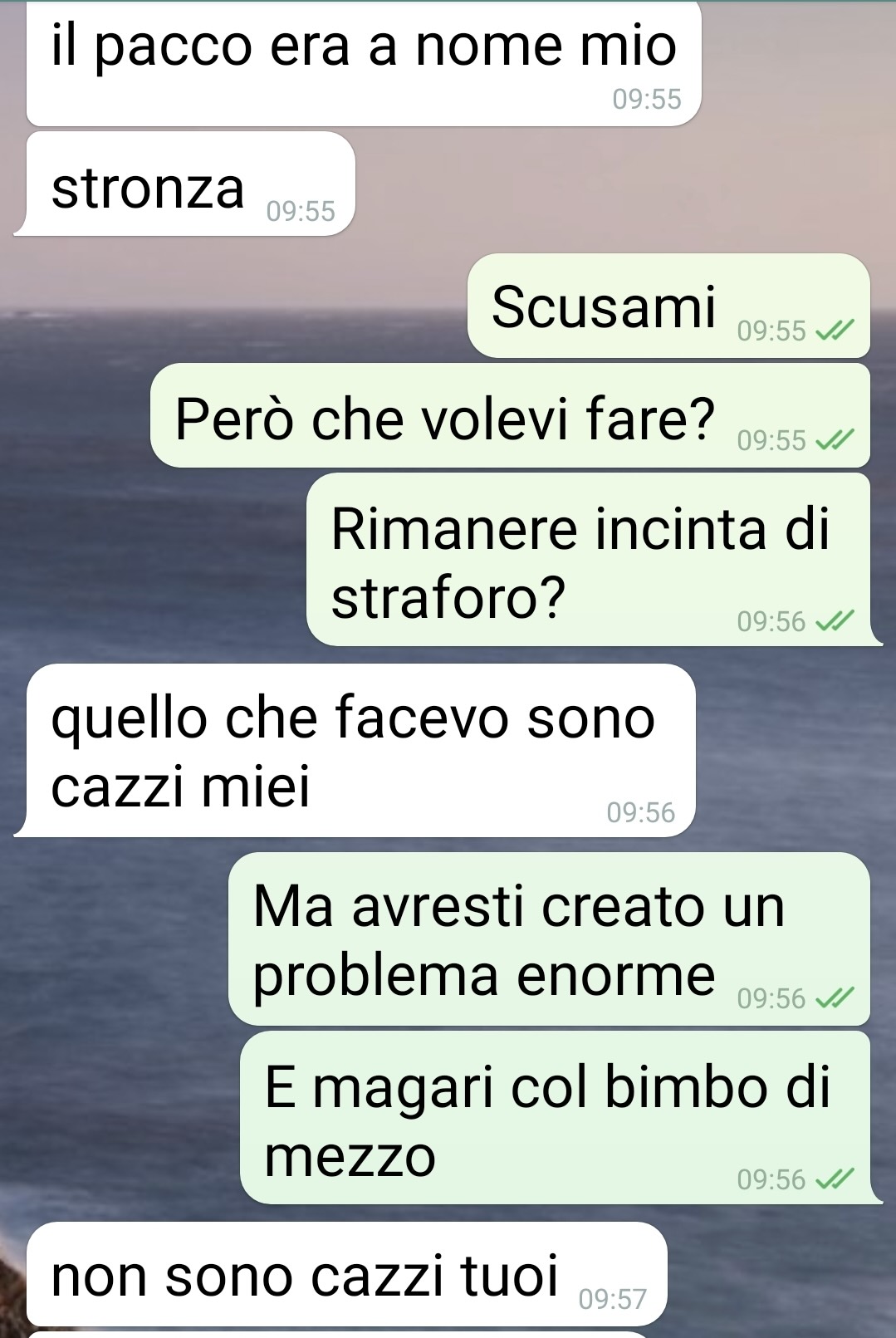This screenshot has width=896, height=1338.
Task: Click the 09:57 timestamp on last message
Action: (612, 1299)
